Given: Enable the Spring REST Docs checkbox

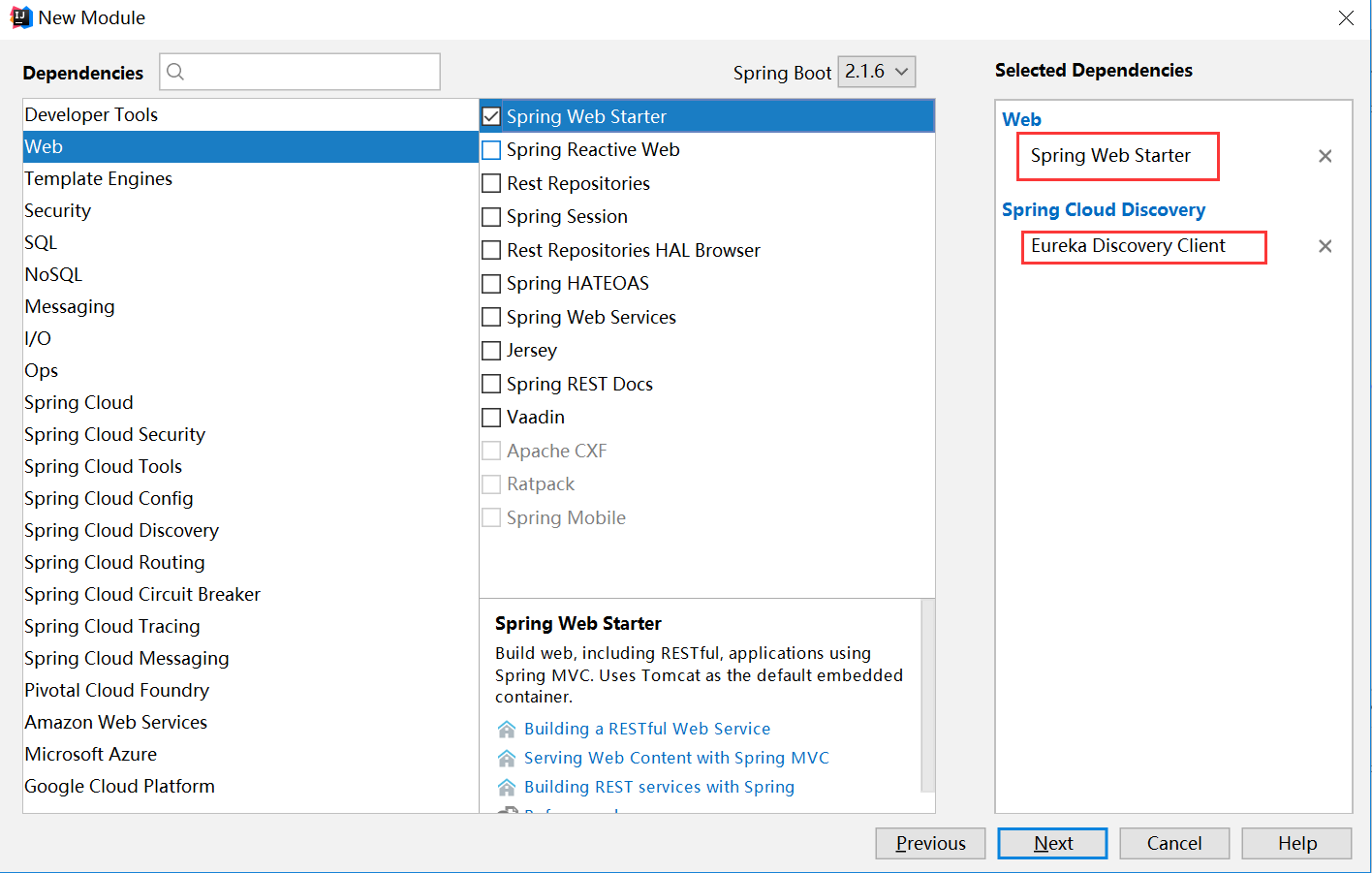Looking at the screenshot, I should pyautogui.click(x=491, y=384).
